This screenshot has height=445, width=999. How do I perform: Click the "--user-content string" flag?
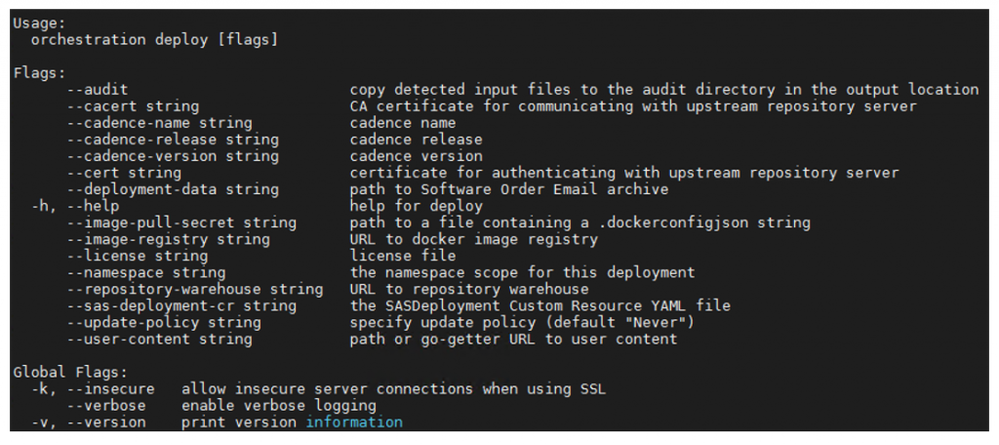159,340
